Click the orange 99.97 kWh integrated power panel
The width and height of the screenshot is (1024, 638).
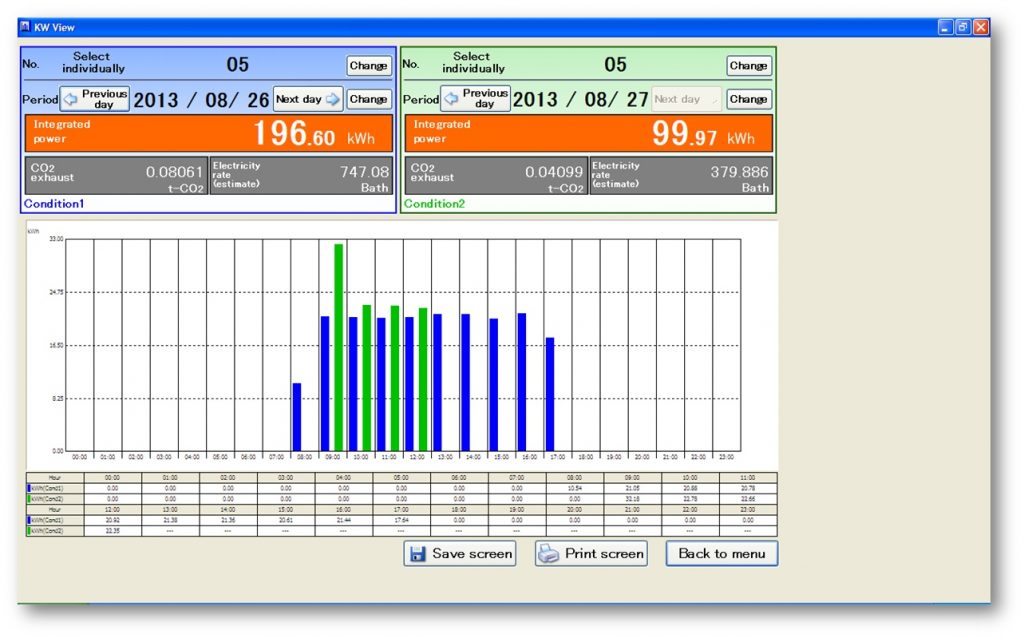[x=588, y=133]
